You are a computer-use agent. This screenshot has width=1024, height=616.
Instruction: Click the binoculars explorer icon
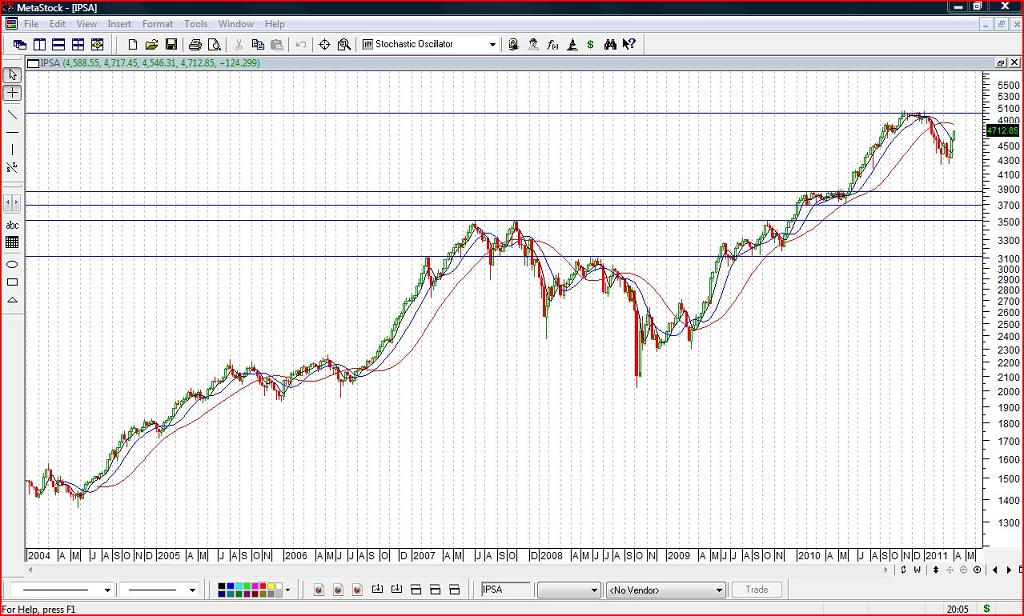[610, 44]
